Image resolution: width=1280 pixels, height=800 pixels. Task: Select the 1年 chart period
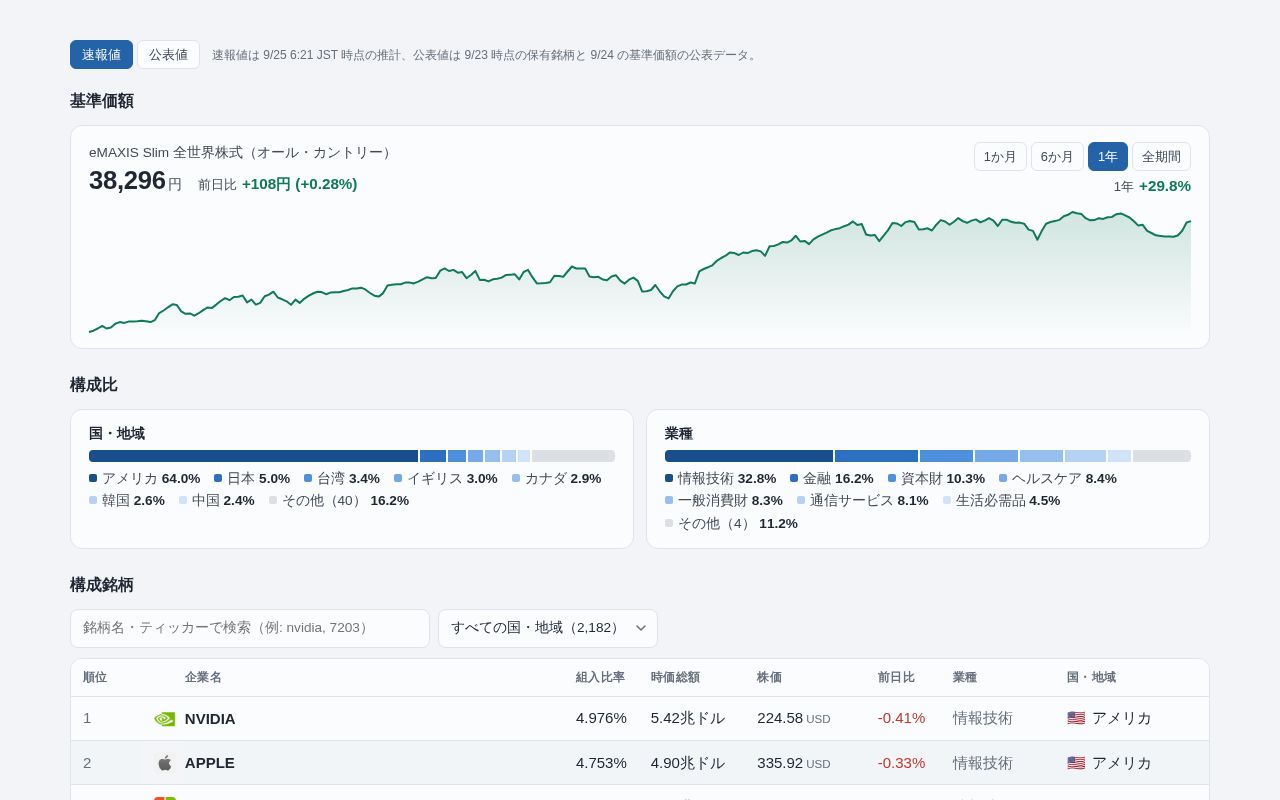pyautogui.click(x=1108, y=157)
